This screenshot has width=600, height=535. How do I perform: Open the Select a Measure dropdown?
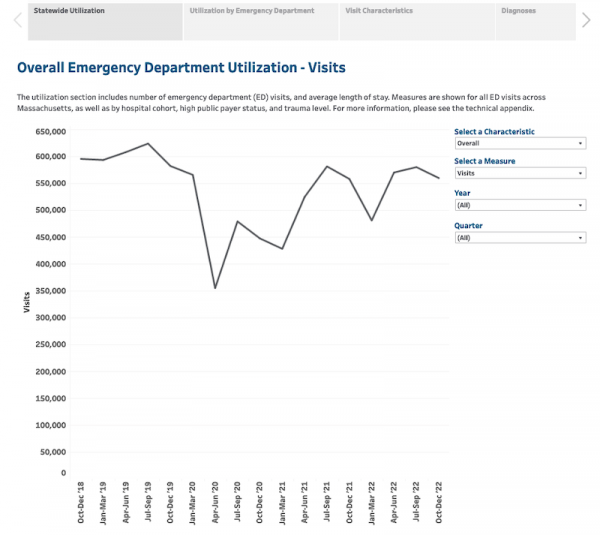519,173
